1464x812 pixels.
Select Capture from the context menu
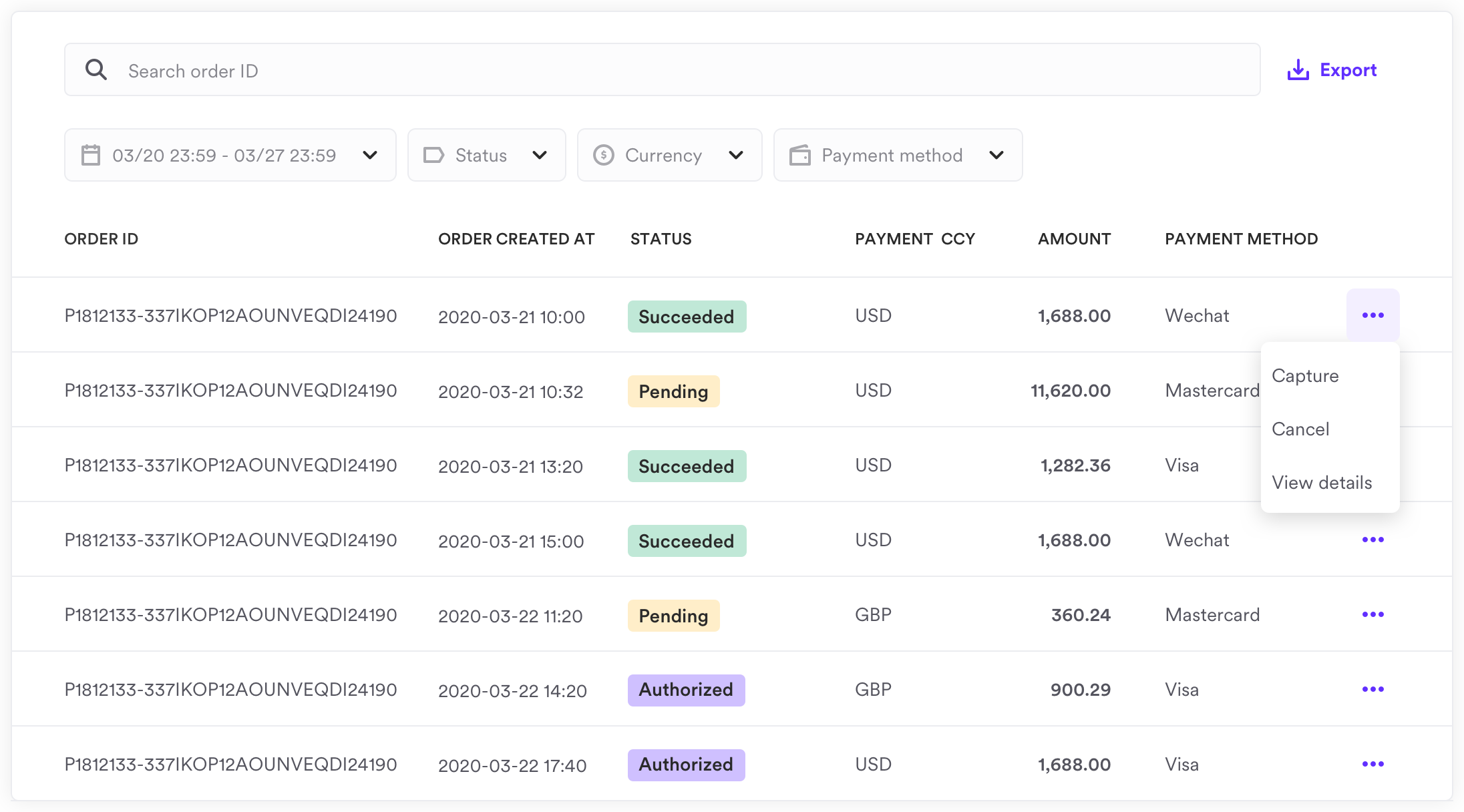click(x=1305, y=375)
